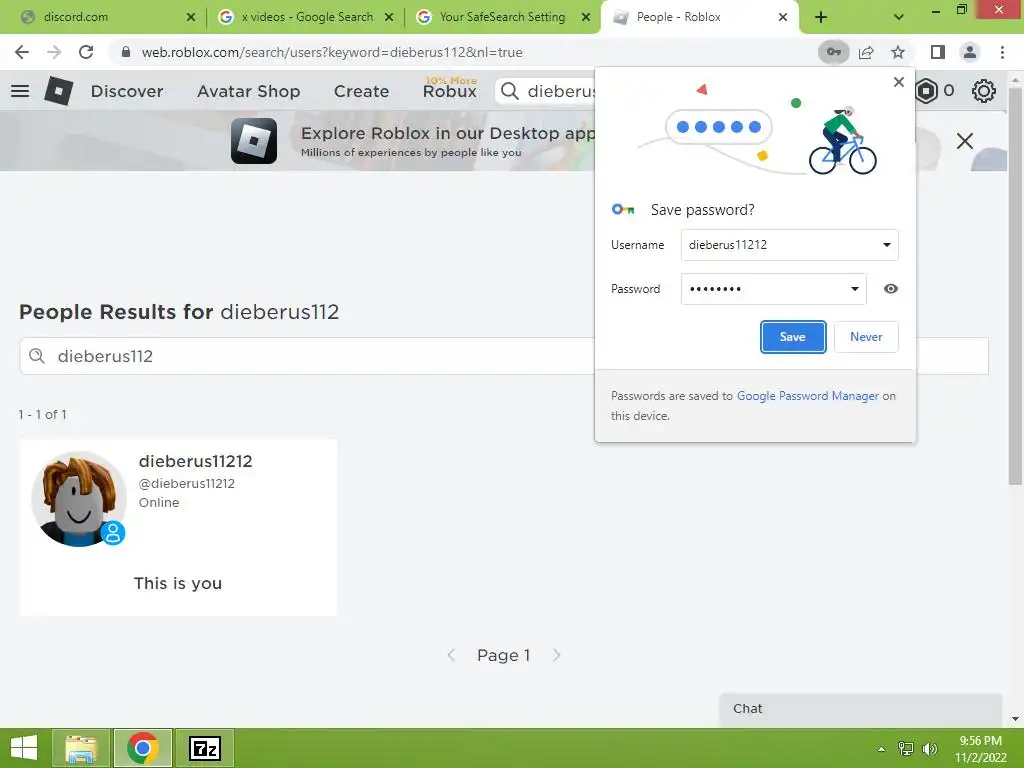Expand the Username dropdown arrow
Viewport: 1024px width, 768px height.
click(x=887, y=245)
